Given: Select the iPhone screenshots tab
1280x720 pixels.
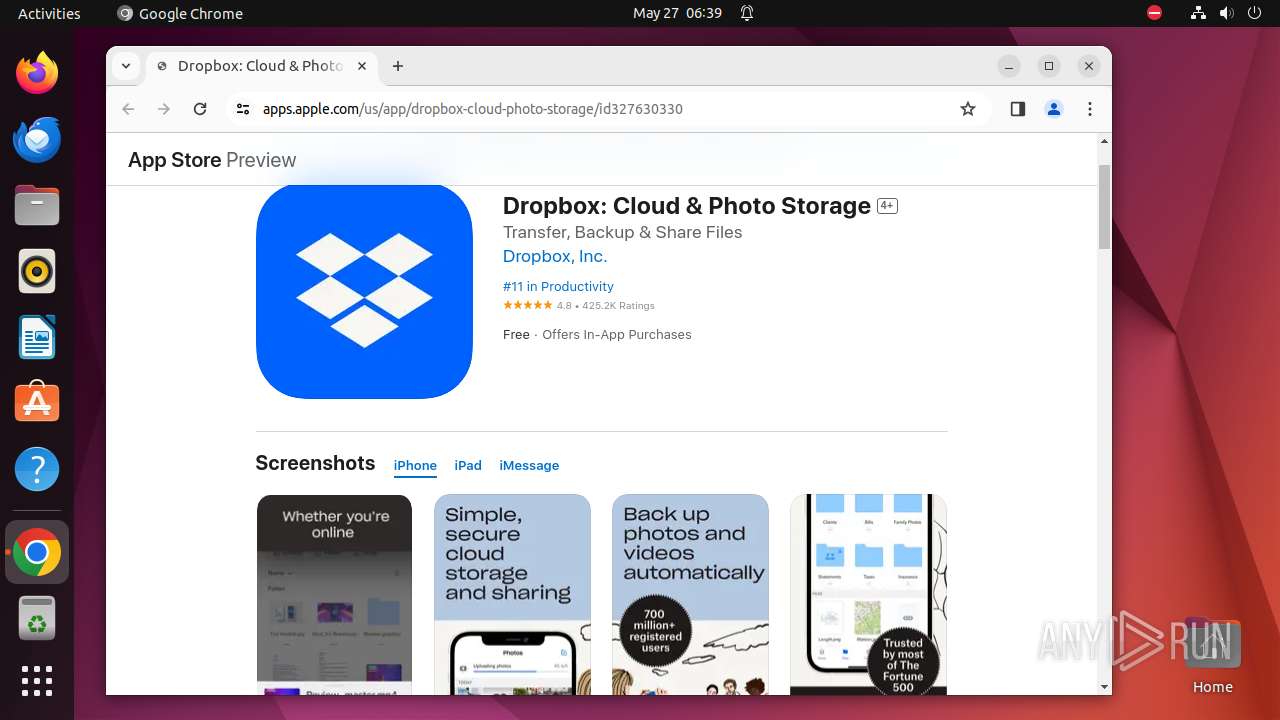Looking at the screenshot, I should pos(415,465).
